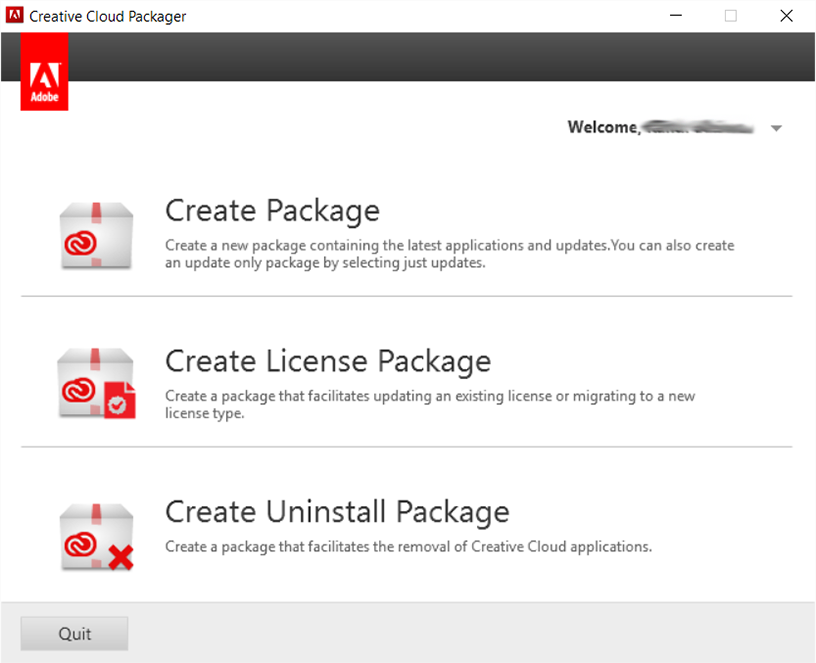This screenshot has height=663, width=816.
Task: Click the dropdown arrow beside the username
Action: coord(776,128)
